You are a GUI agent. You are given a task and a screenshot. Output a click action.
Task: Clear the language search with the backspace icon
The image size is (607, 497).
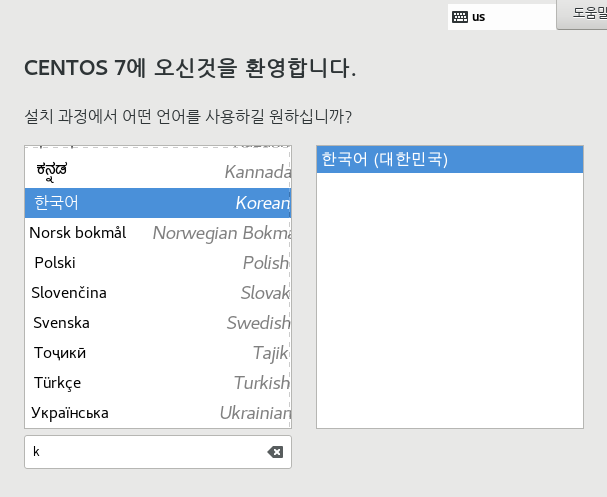coord(275,452)
